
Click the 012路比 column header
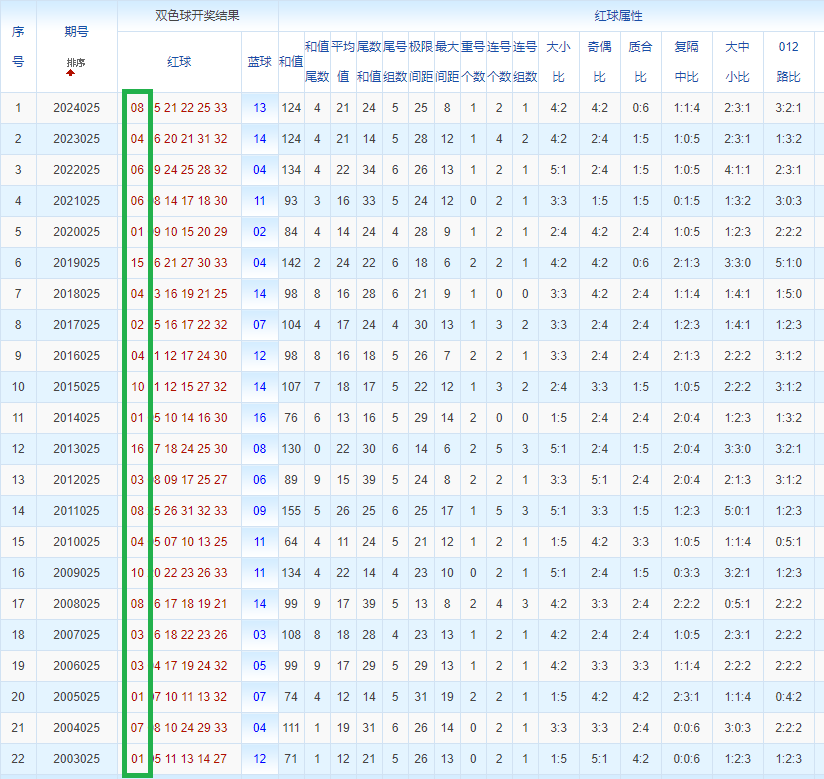[788, 61]
